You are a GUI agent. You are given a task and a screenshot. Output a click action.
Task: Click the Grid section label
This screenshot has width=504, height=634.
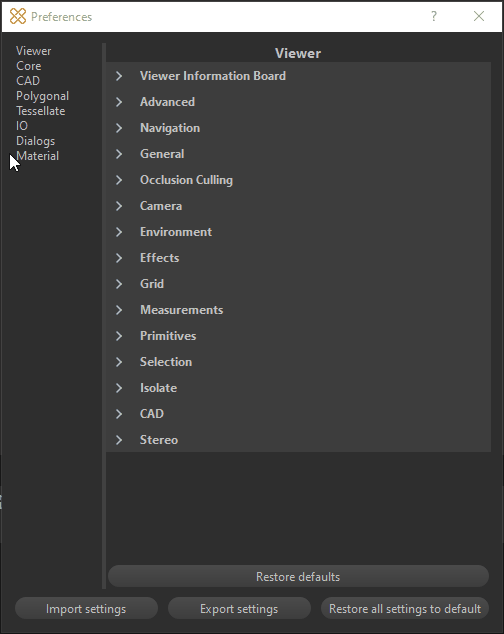(x=152, y=284)
